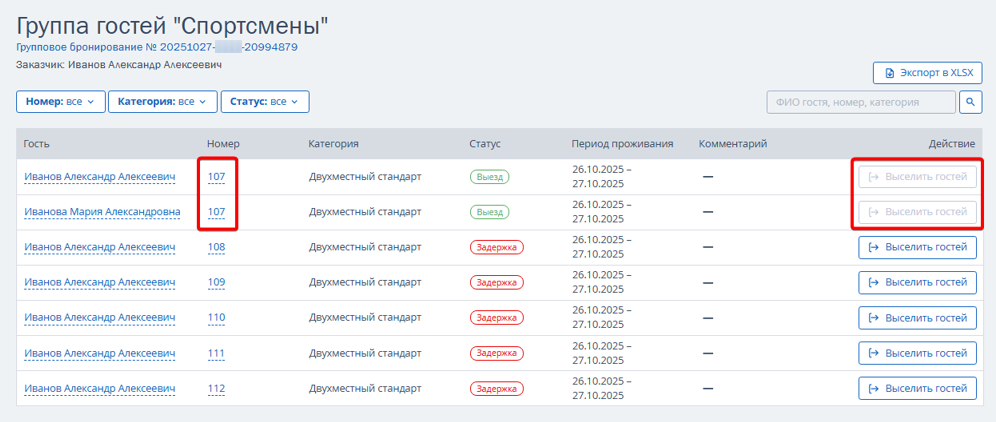Check out guests of room 112

click(x=917, y=388)
